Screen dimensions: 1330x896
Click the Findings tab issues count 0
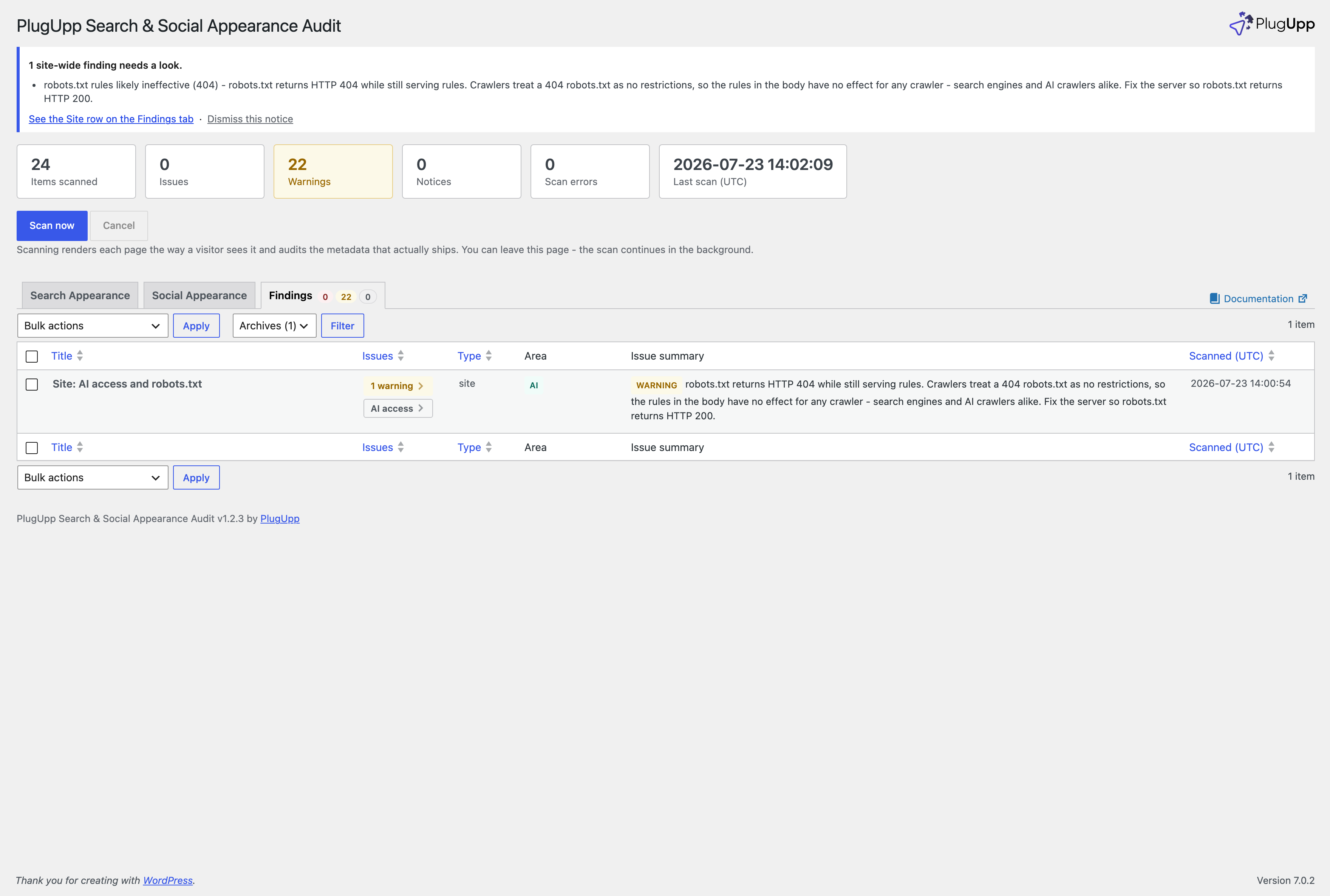325,297
